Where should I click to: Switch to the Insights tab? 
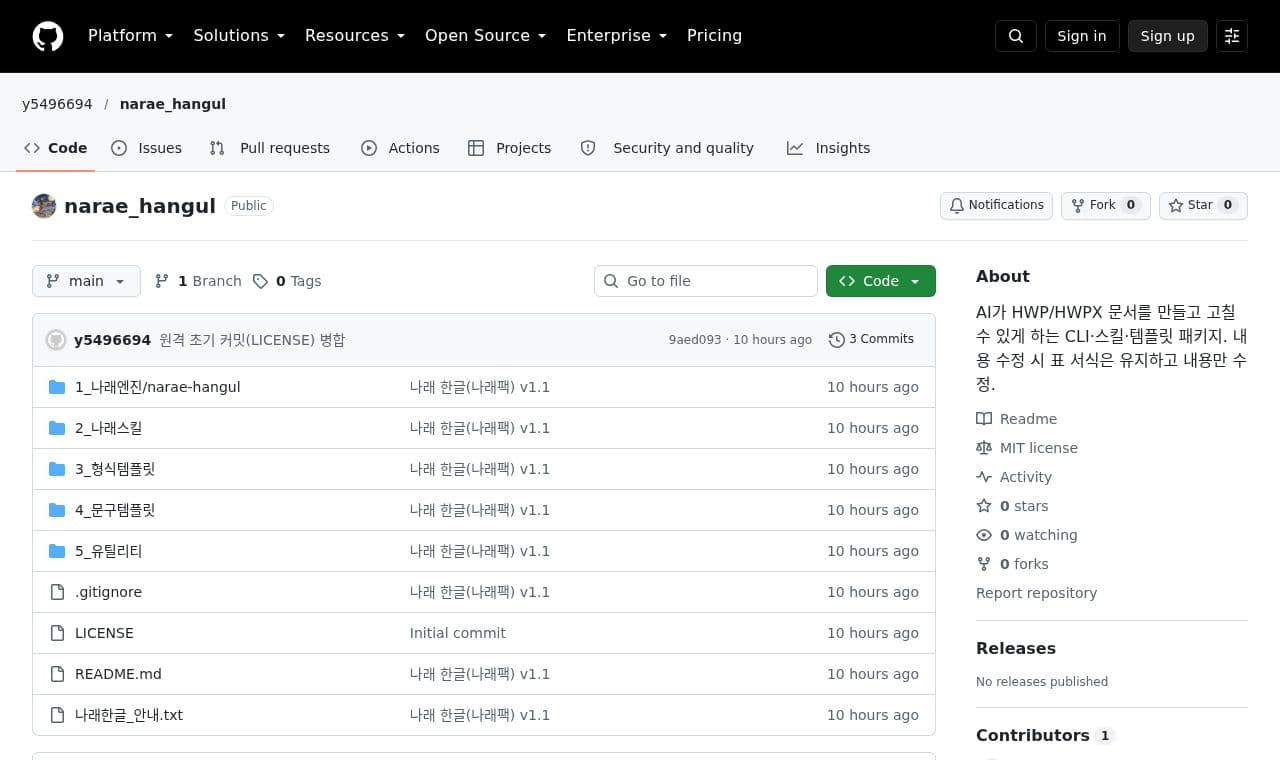829,148
